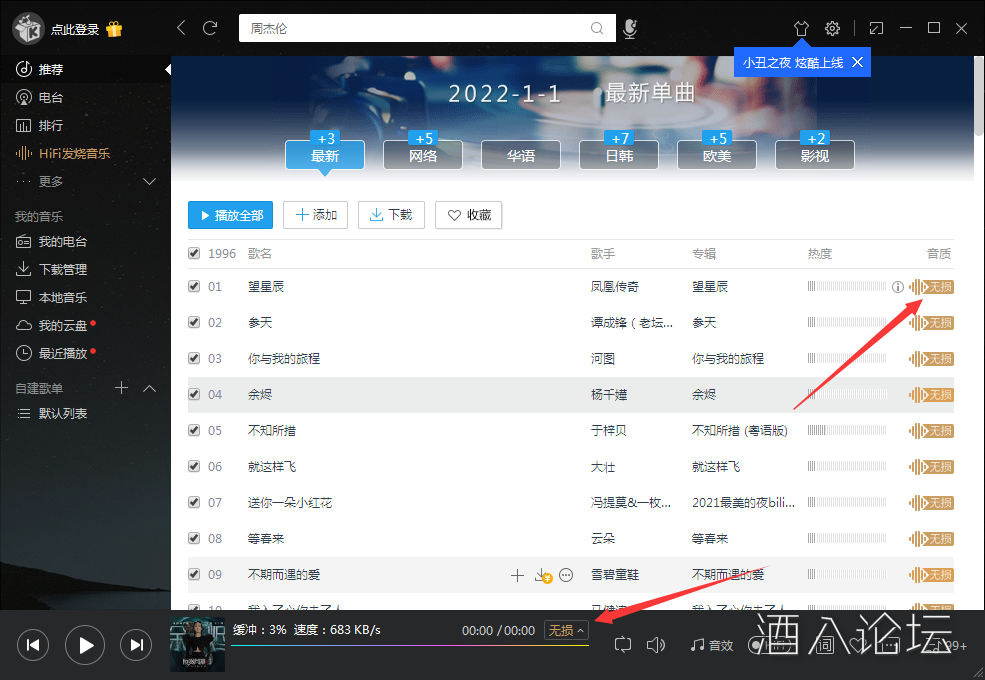Play the previous track
The width and height of the screenshot is (985, 680).
[x=33, y=645]
